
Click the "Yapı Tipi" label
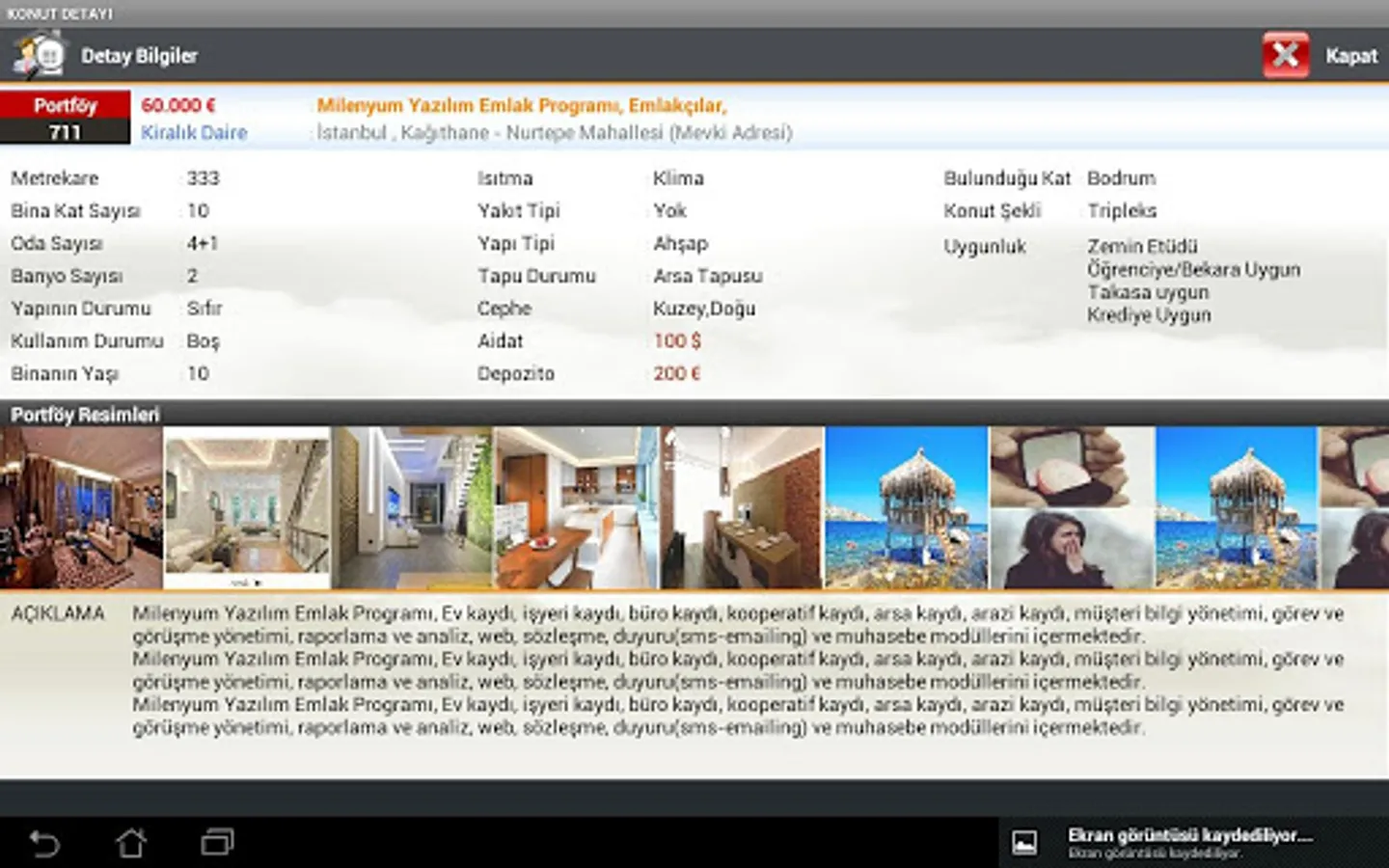[516, 244]
